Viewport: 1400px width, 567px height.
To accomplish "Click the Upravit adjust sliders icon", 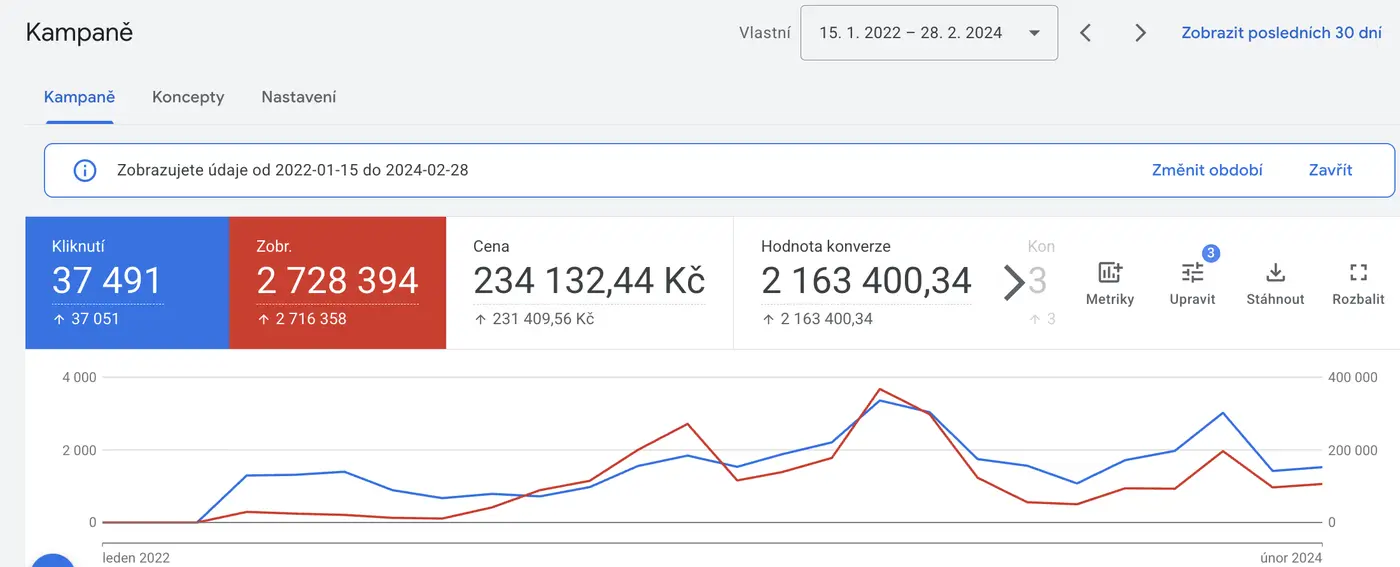I will (1192, 272).
